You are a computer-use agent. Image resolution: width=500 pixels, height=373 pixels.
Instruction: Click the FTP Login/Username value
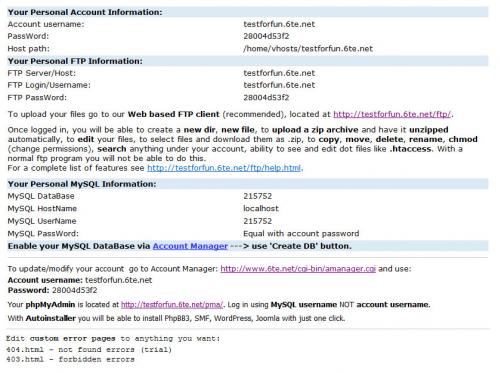[x=279, y=85]
